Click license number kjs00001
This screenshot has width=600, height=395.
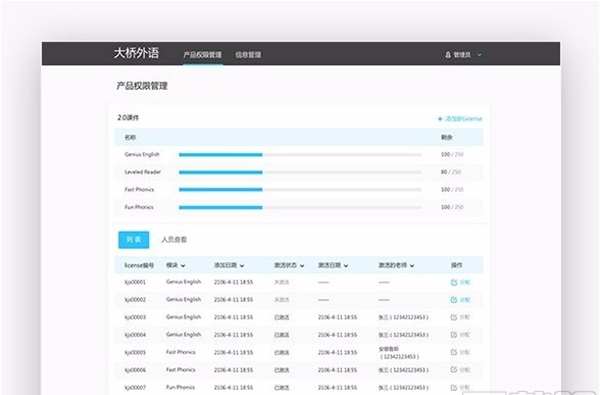pos(135,282)
